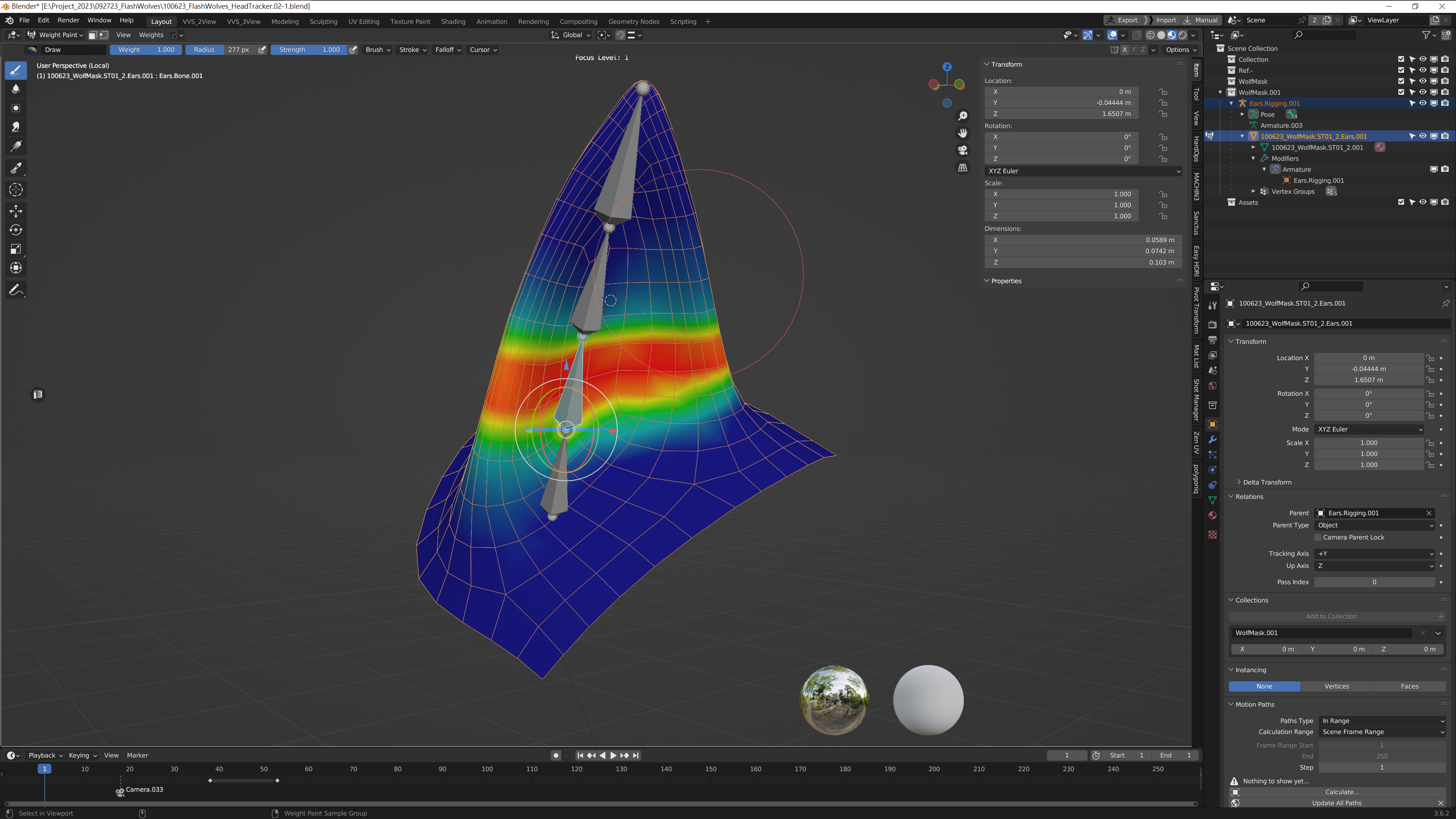The height and width of the screenshot is (819, 1456).
Task: Click the Calculate... motion paths button
Action: tap(1342, 792)
